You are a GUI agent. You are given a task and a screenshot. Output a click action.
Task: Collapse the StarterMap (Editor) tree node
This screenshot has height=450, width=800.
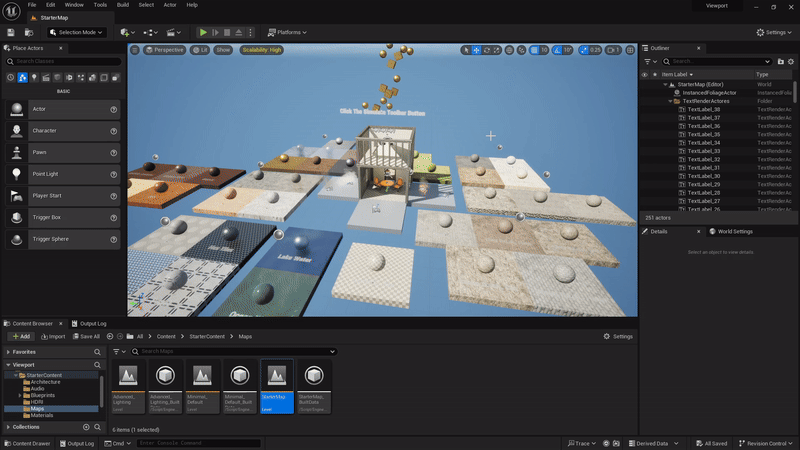coord(665,85)
